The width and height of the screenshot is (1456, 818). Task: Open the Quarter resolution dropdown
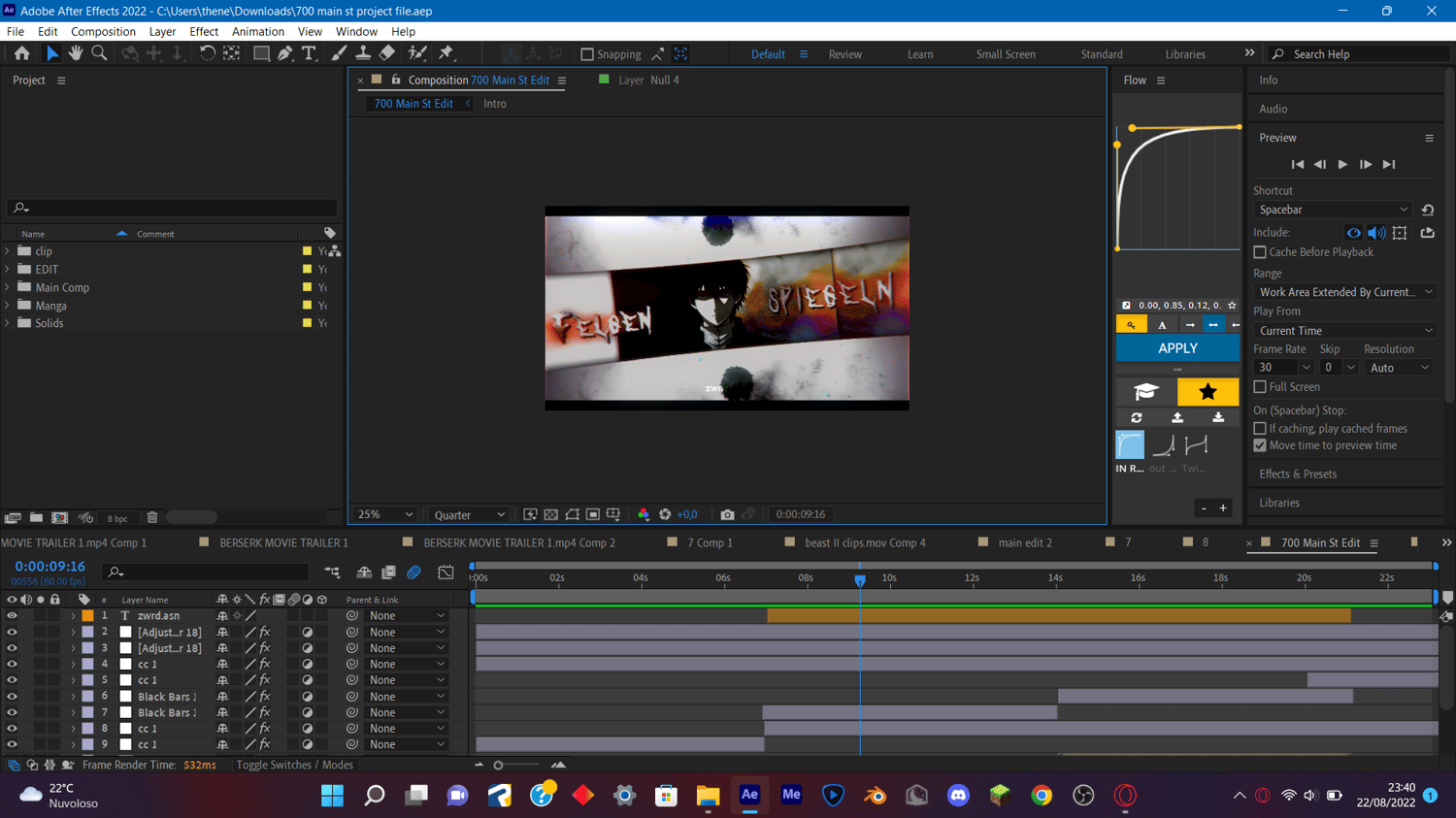click(x=470, y=515)
